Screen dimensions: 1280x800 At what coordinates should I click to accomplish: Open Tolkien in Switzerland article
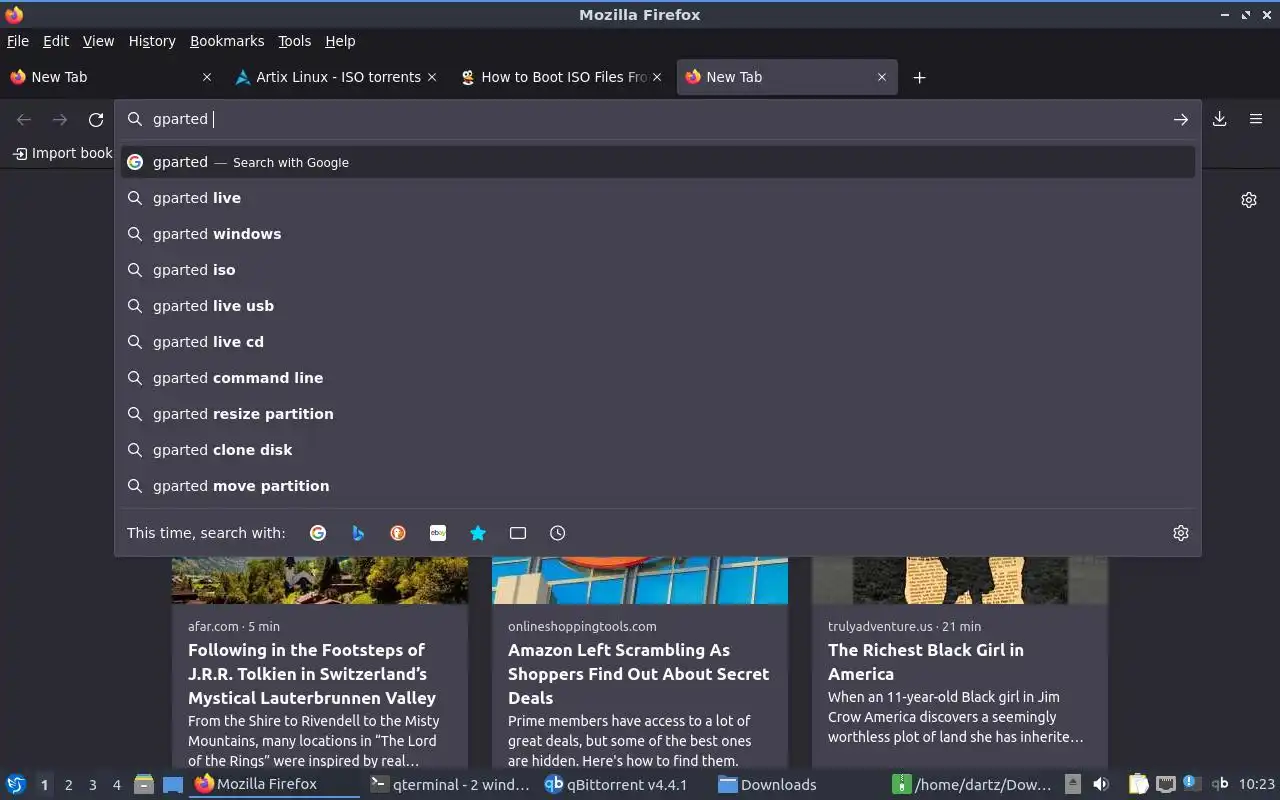click(312, 674)
